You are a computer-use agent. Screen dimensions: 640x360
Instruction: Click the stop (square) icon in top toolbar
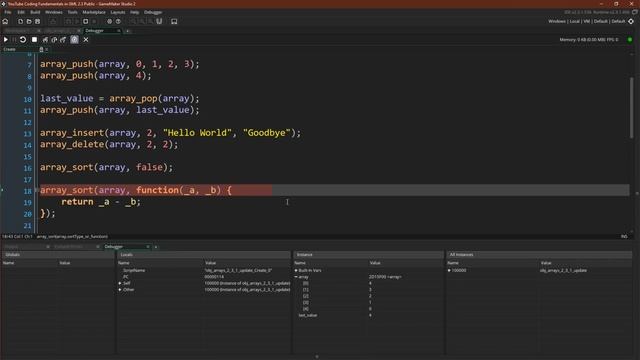click(85, 21)
